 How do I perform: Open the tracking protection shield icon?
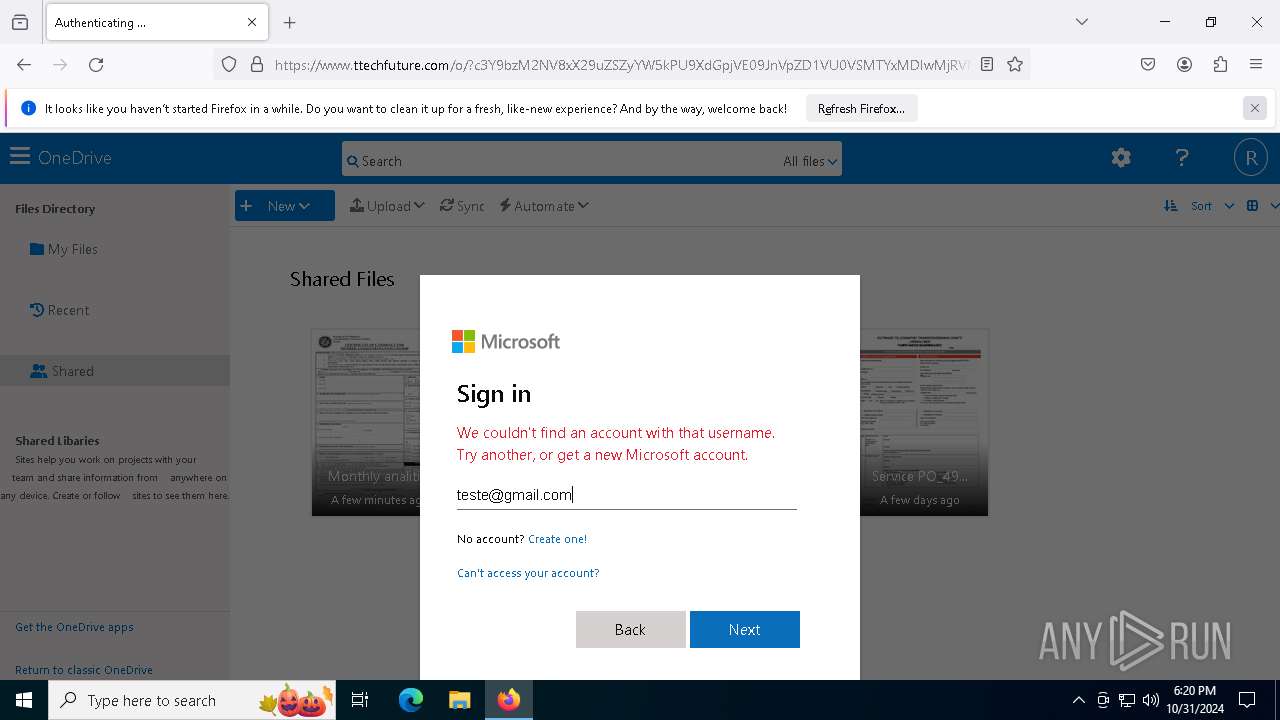(x=229, y=64)
